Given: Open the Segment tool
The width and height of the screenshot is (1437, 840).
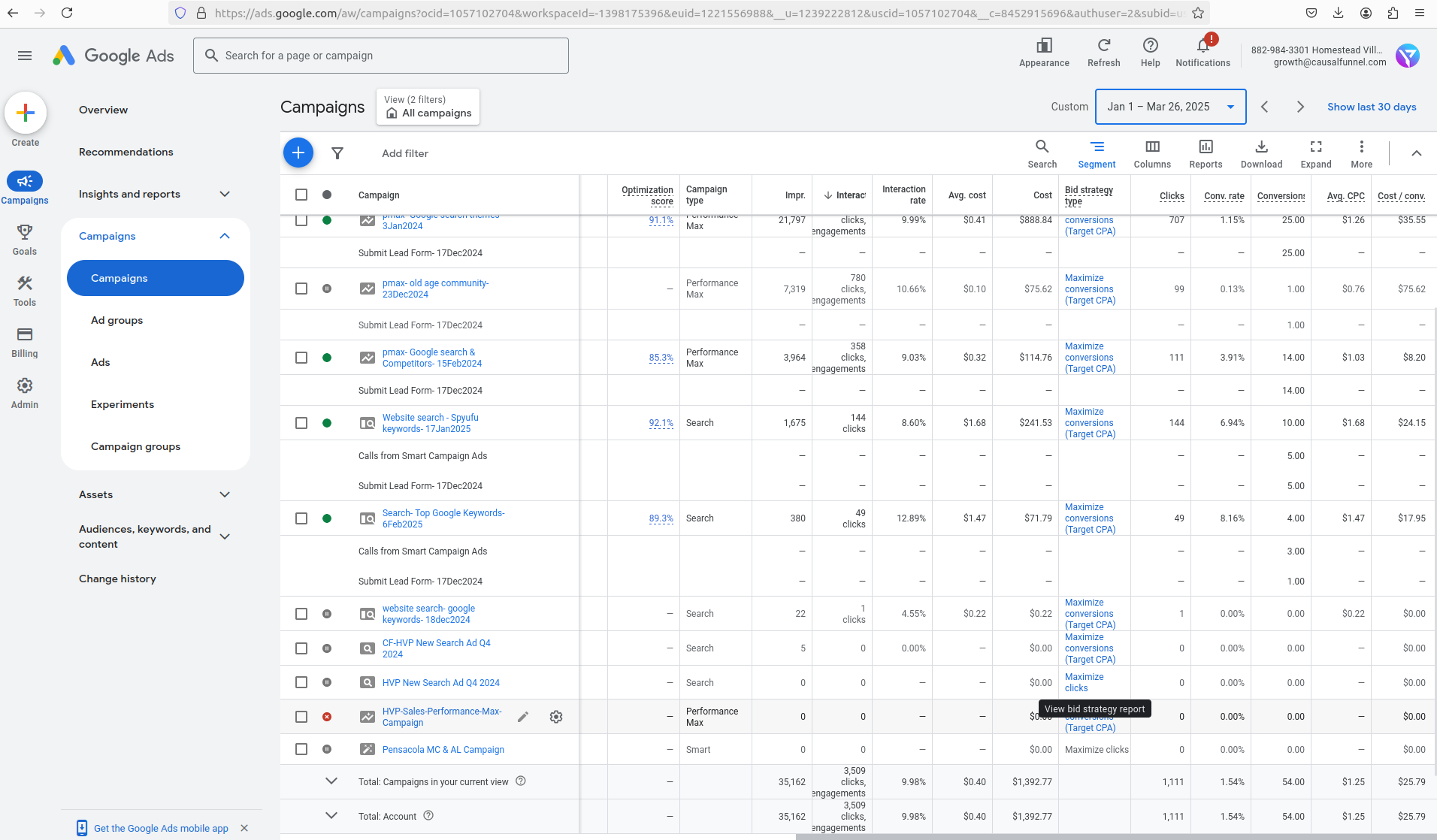Looking at the screenshot, I should click(x=1097, y=153).
